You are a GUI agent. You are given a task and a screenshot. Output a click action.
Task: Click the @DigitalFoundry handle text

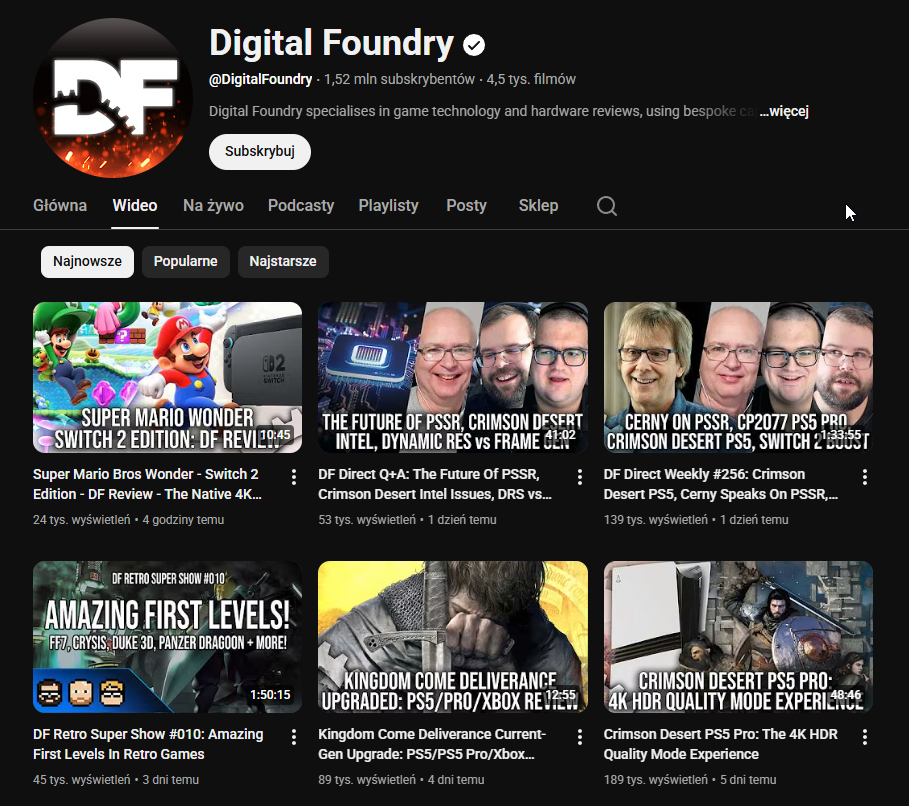pyautogui.click(x=260, y=79)
